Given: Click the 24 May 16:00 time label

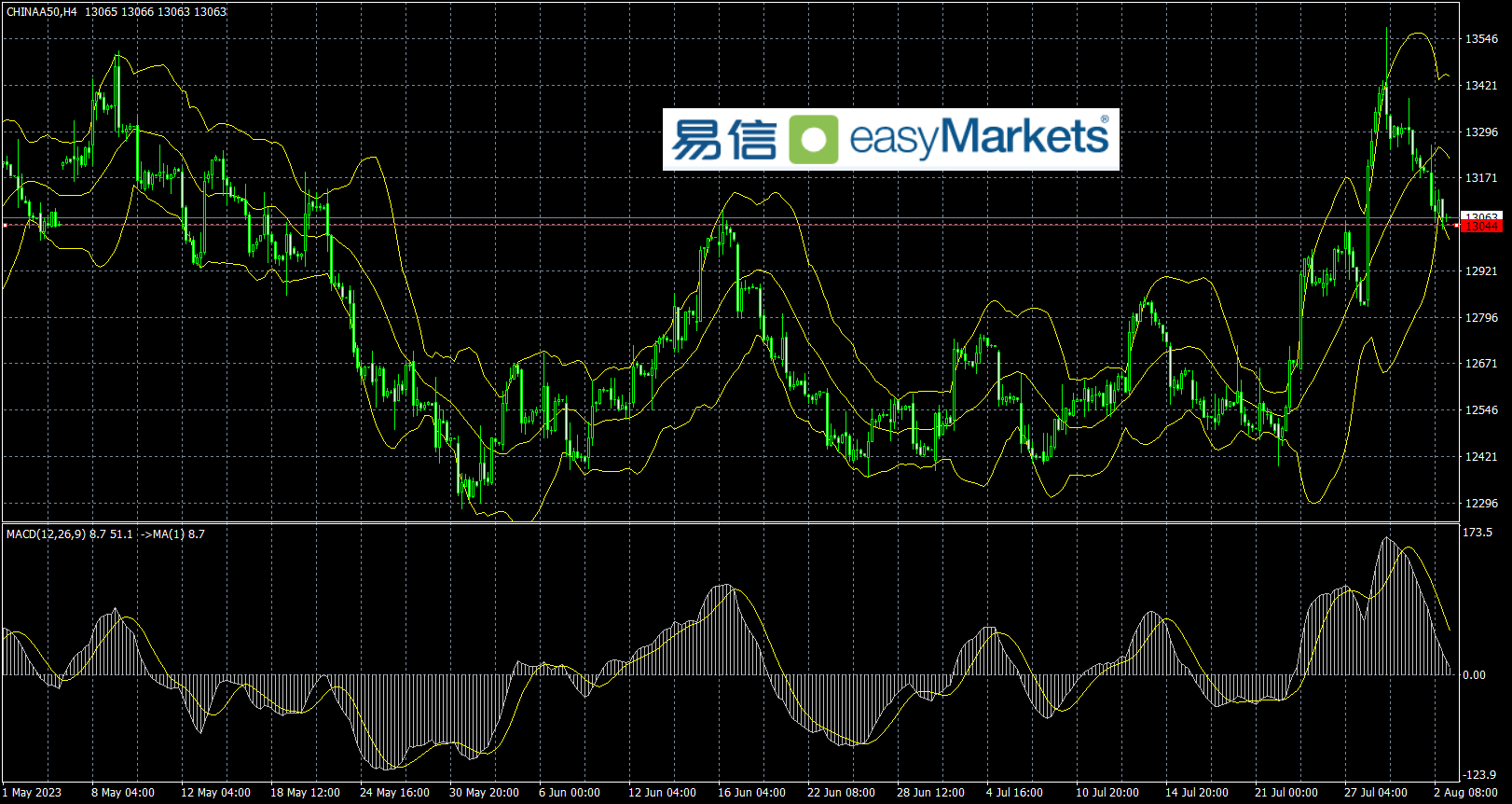Looking at the screenshot, I should (x=394, y=793).
